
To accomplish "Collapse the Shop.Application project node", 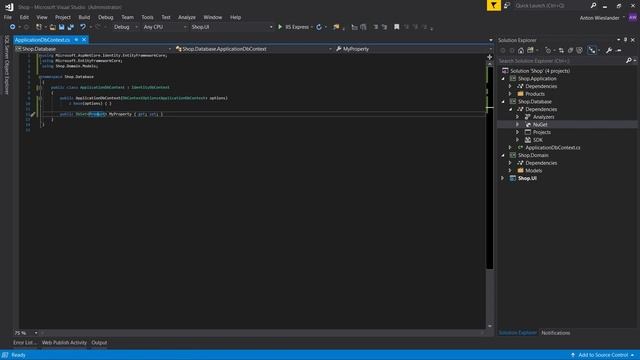I will point(503,79).
